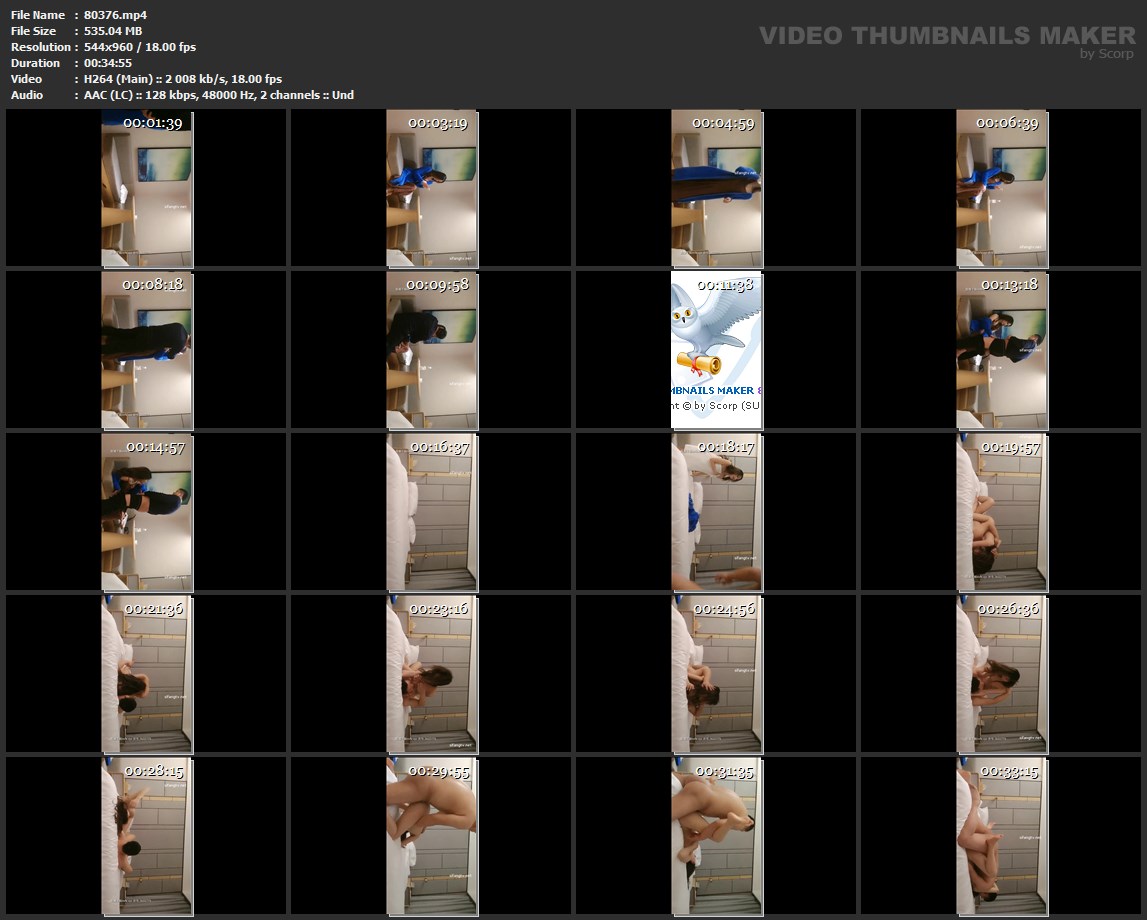Click the File Size value 535.04 MB
Screen dimensions: 1147x920
tap(113, 31)
